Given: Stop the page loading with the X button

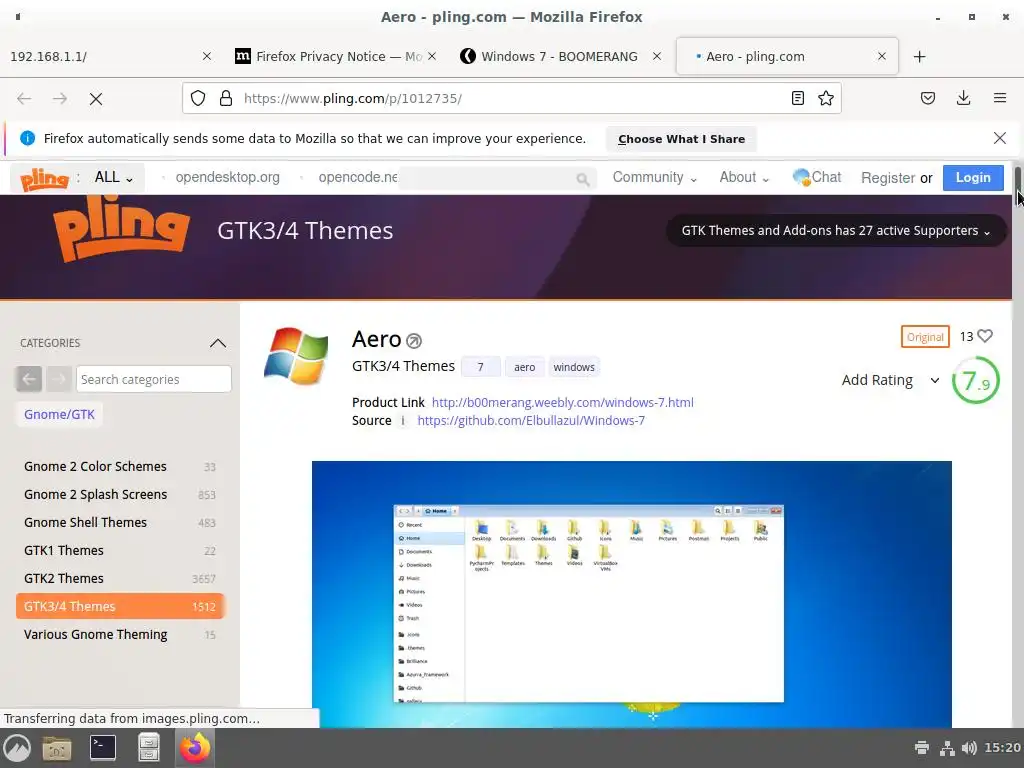Looking at the screenshot, I should (96, 99).
